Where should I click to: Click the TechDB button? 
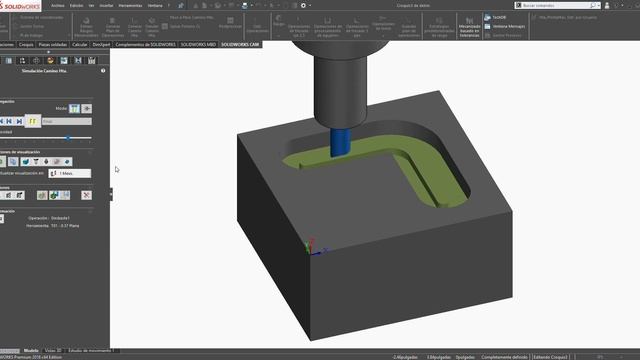point(495,18)
